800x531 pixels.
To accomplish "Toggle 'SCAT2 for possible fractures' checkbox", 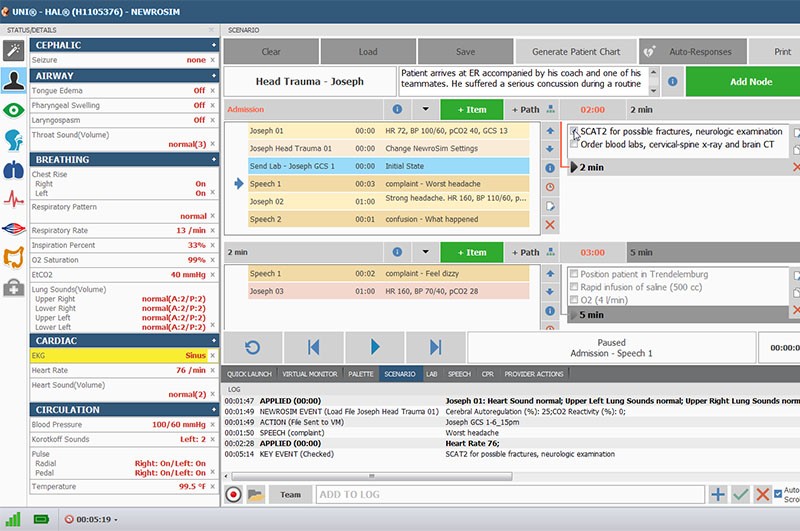I will tap(574, 131).
